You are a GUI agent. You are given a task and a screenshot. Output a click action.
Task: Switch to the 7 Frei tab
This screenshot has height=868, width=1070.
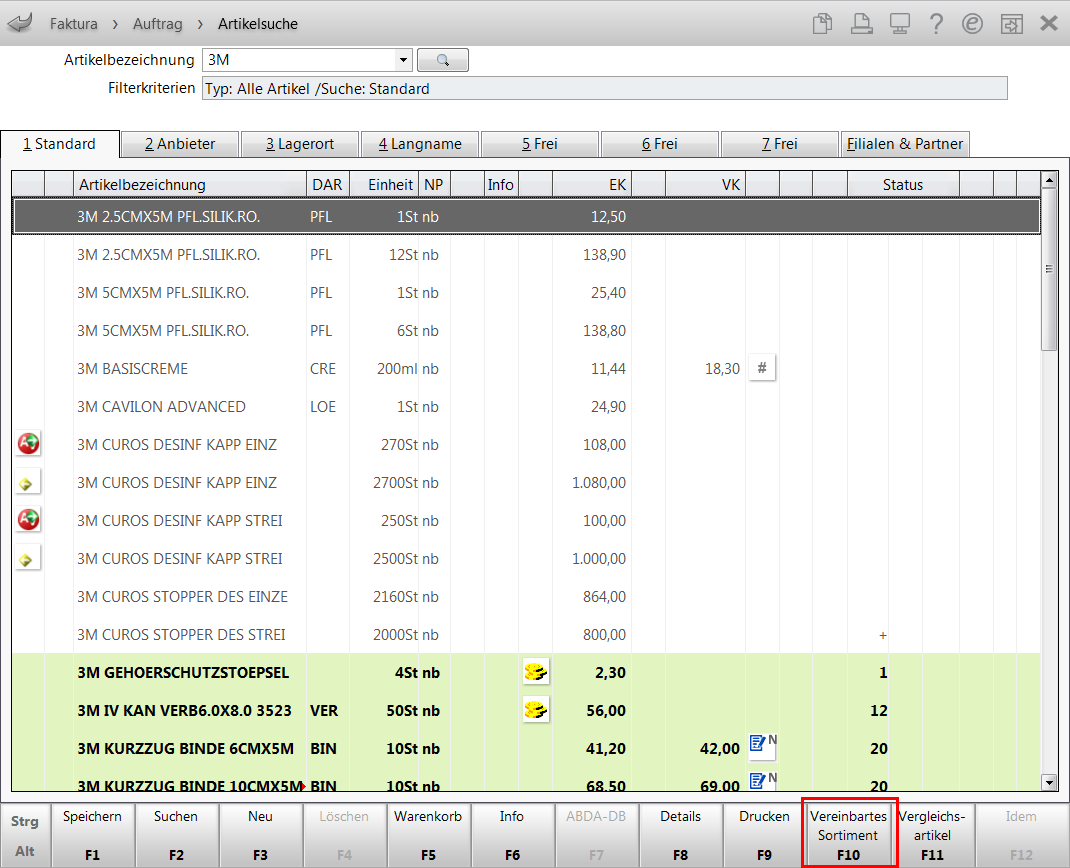780,144
